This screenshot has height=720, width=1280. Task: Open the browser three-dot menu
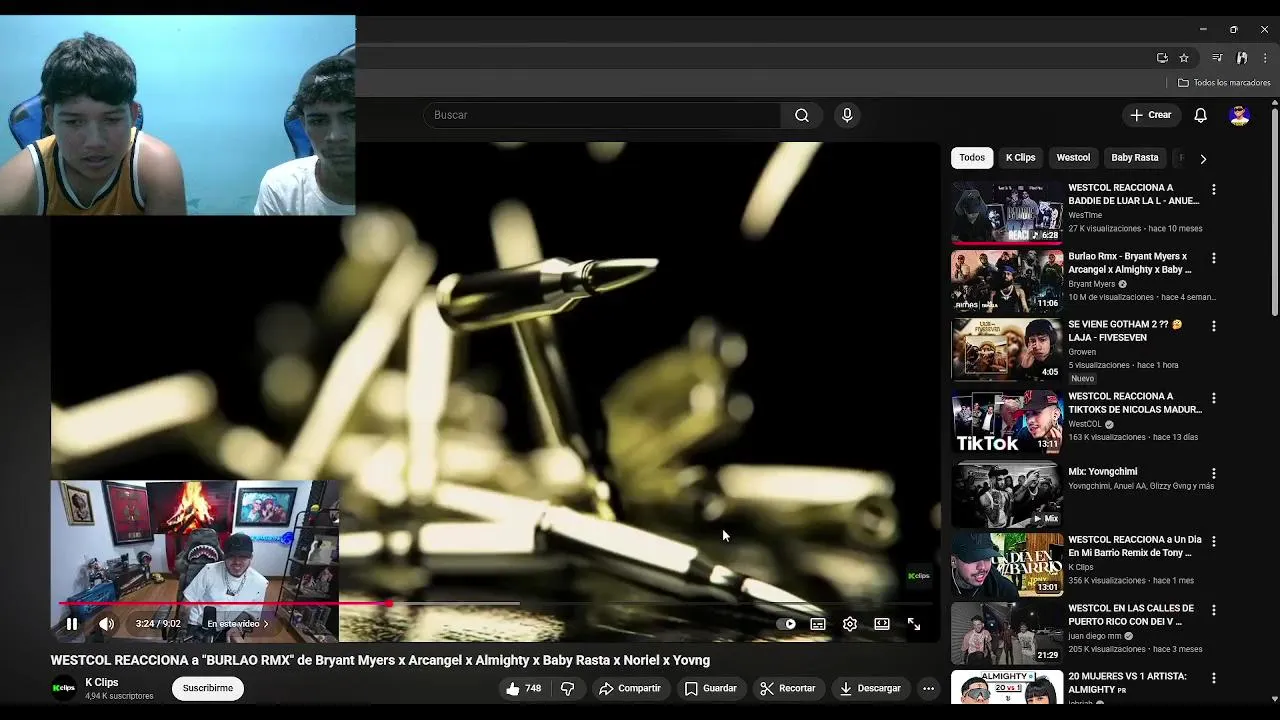[1265, 58]
